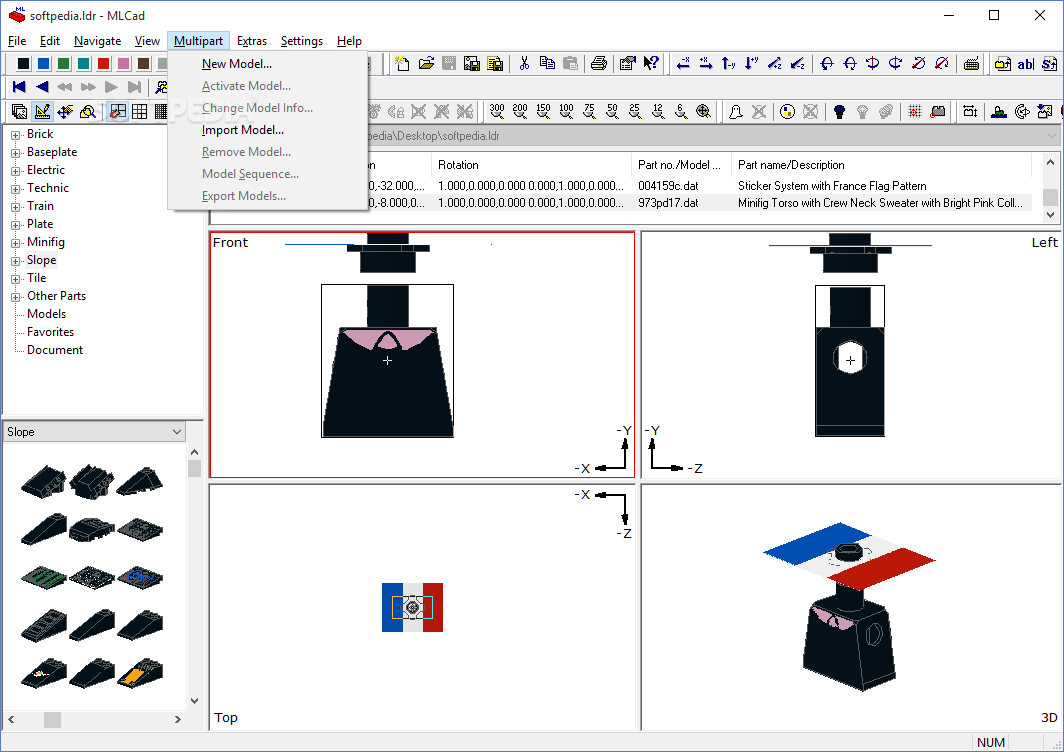Expand the Electric tree node
The height and width of the screenshot is (752, 1064).
pos(16,171)
